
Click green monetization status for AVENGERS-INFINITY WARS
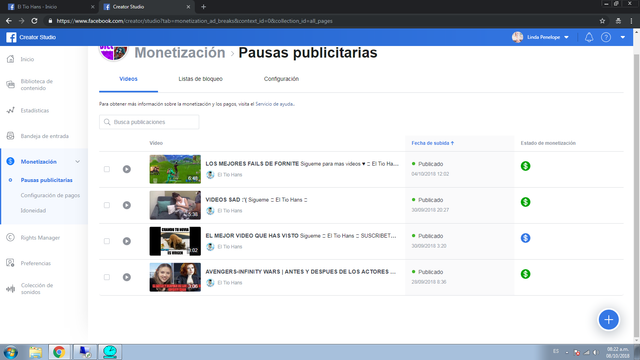click(x=525, y=273)
